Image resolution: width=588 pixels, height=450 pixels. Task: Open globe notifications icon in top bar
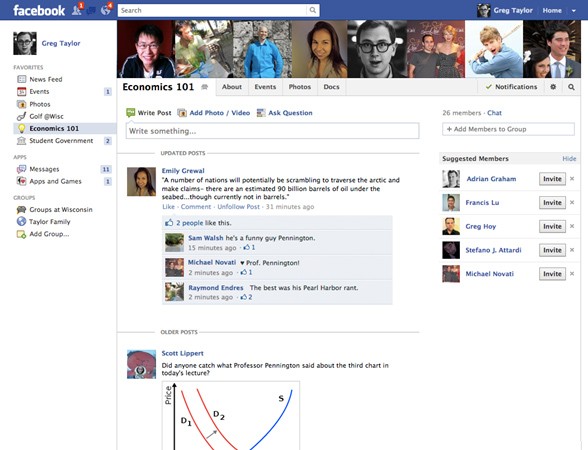(x=106, y=10)
